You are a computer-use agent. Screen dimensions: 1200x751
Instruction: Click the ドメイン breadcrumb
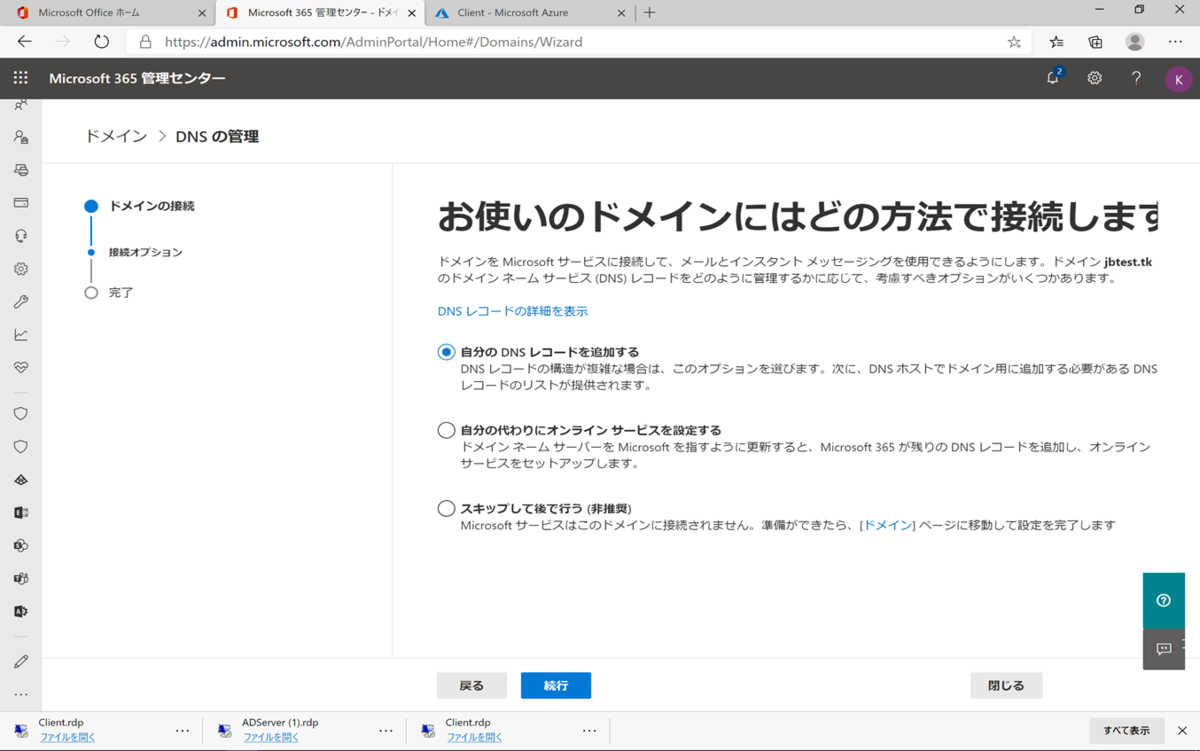116,136
